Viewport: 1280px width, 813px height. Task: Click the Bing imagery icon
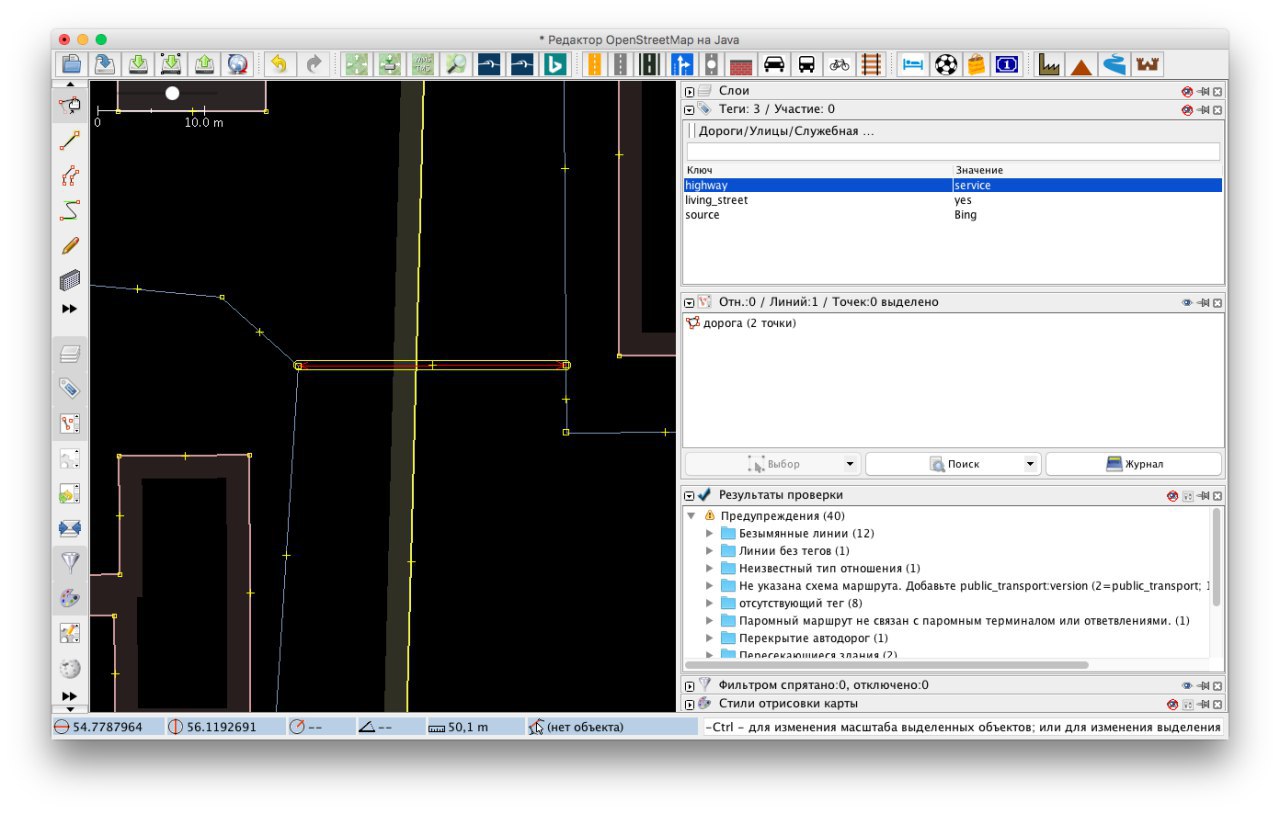coord(555,64)
